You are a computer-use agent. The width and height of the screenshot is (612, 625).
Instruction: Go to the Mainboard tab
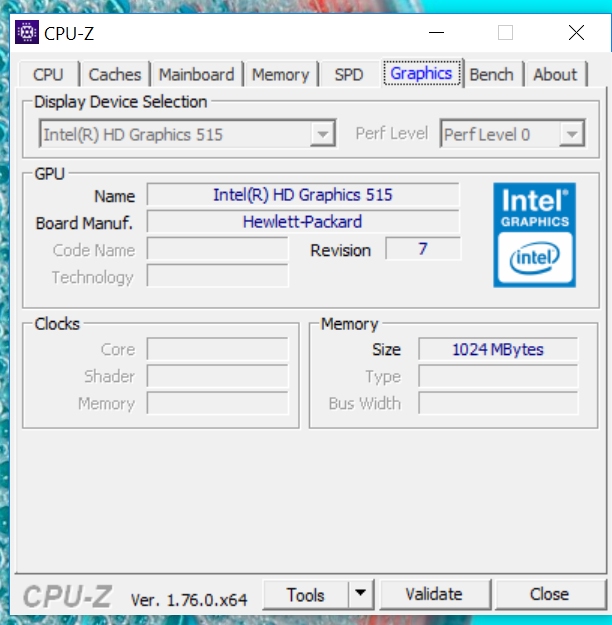click(x=197, y=75)
